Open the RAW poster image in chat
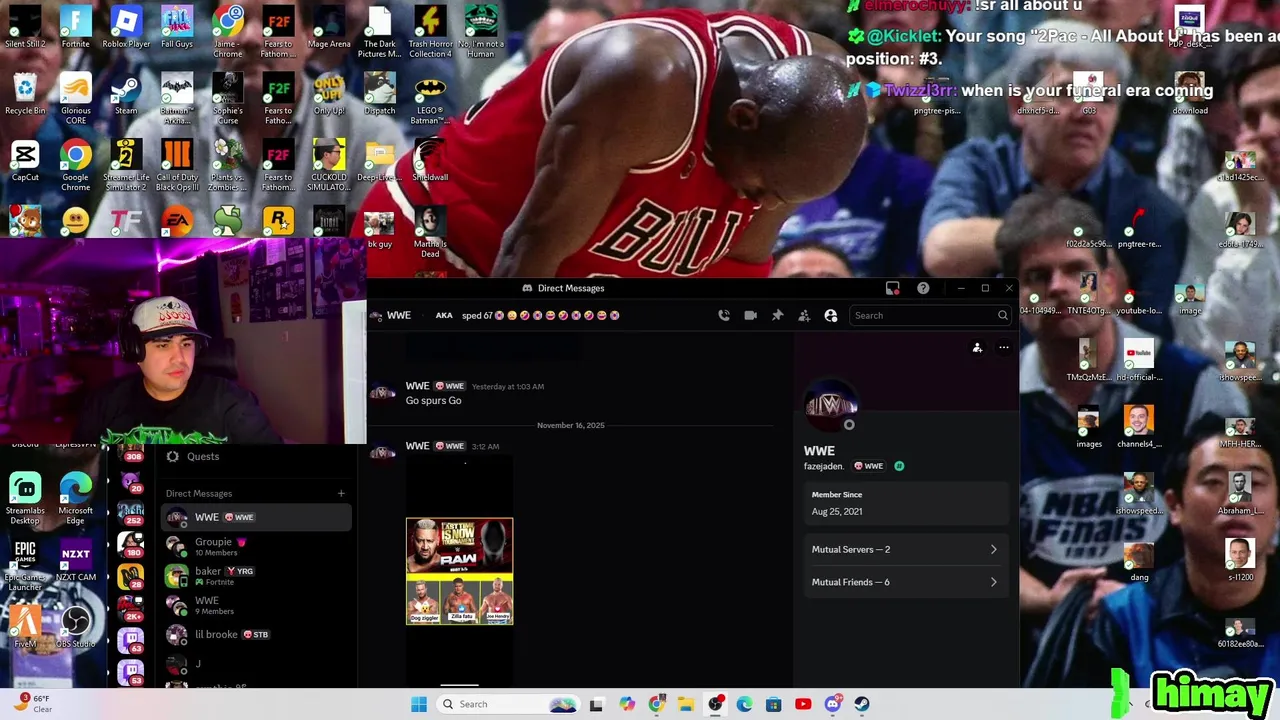This screenshot has width=1280, height=720. pos(459,571)
